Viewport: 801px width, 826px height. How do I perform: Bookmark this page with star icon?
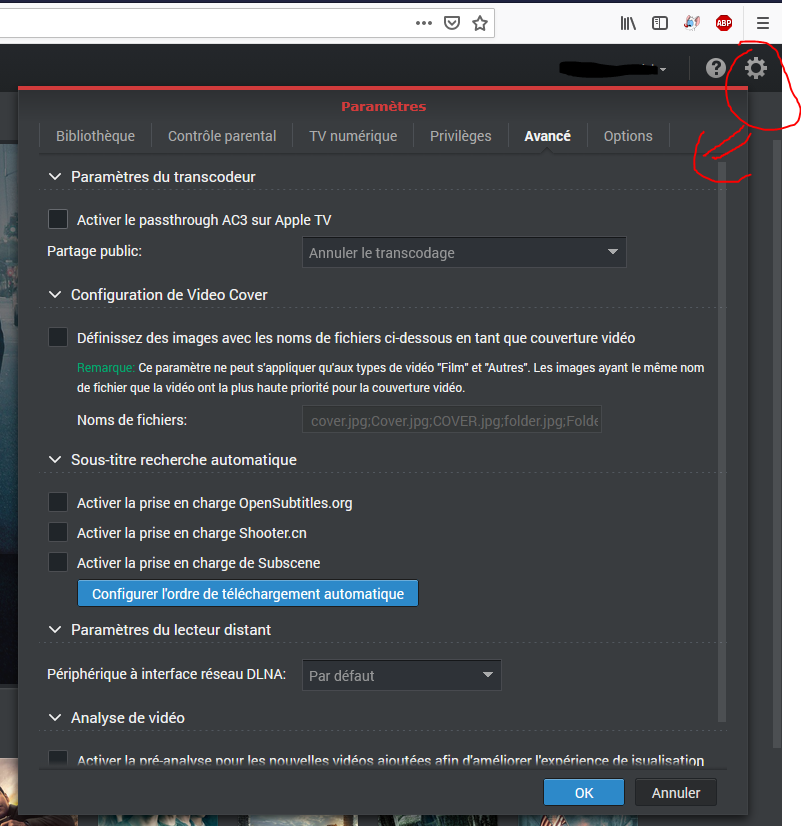pos(479,23)
